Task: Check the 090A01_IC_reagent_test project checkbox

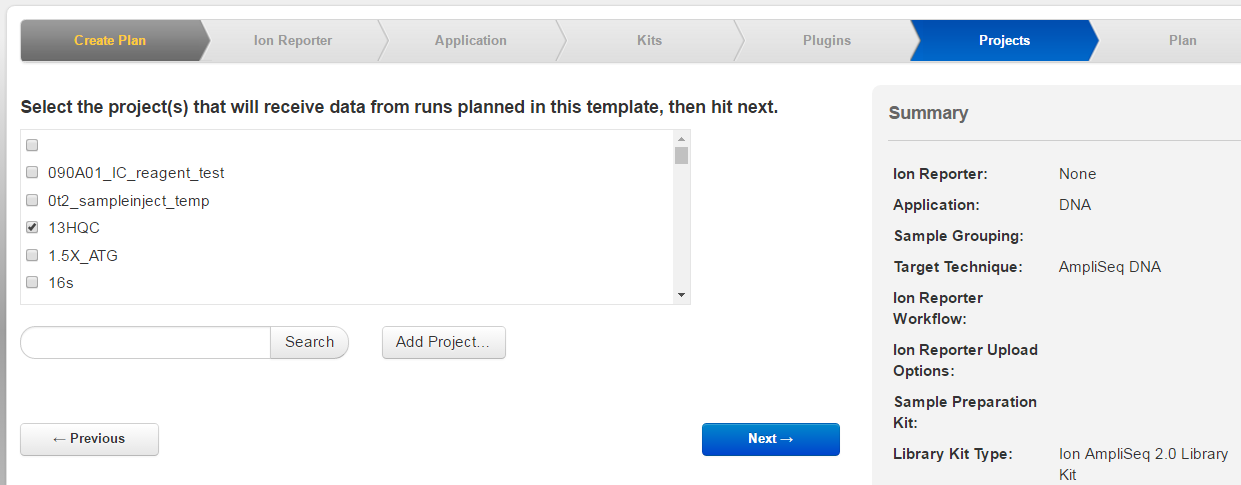Action: click(x=32, y=173)
